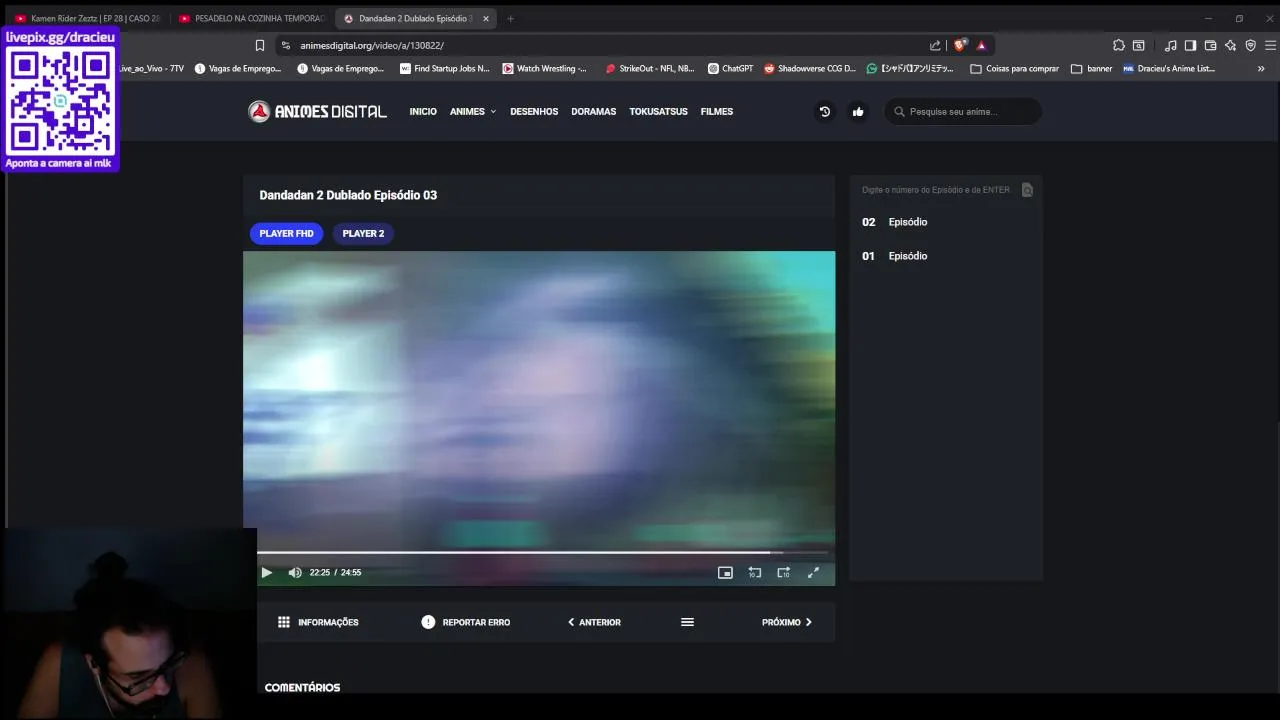Open Vagas de Emprego first bookmark
Image resolution: width=1280 pixels, height=720 pixels.
click(x=238, y=69)
